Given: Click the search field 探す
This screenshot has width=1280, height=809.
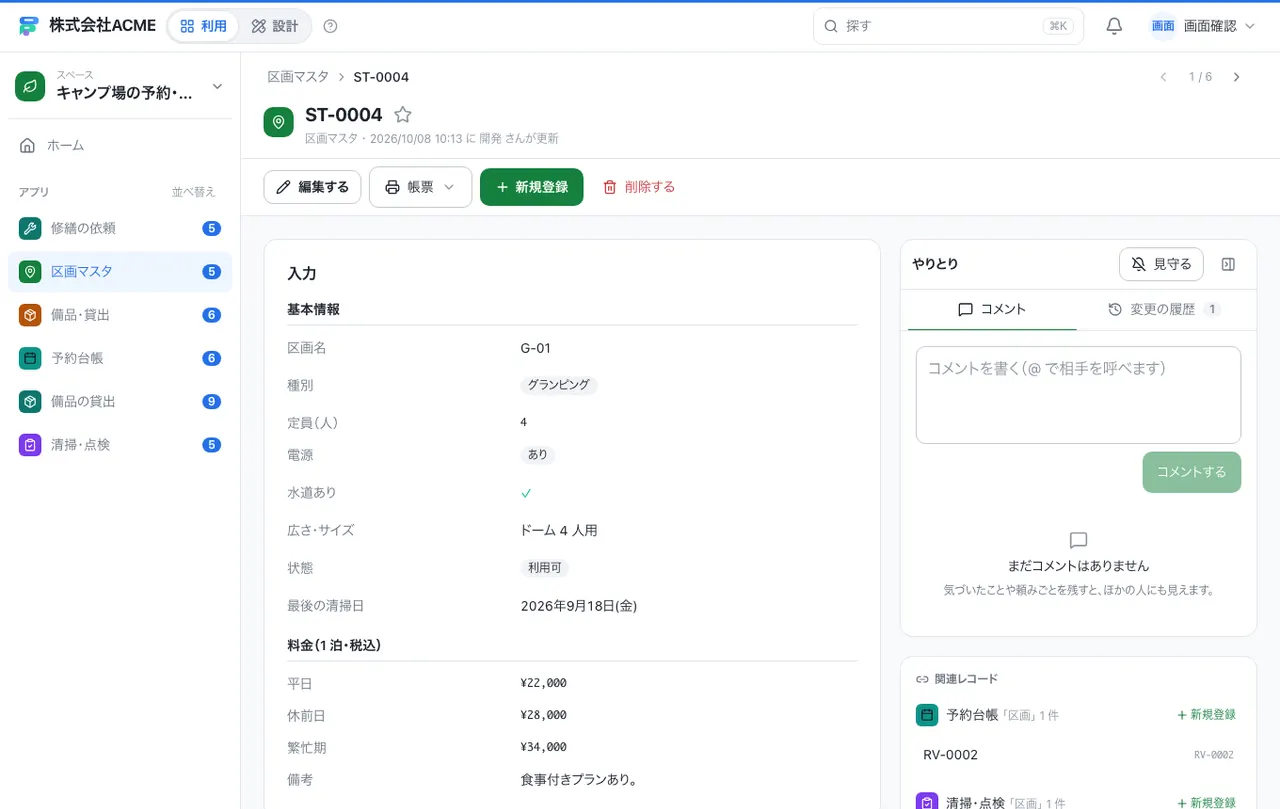Looking at the screenshot, I should tap(948, 26).
